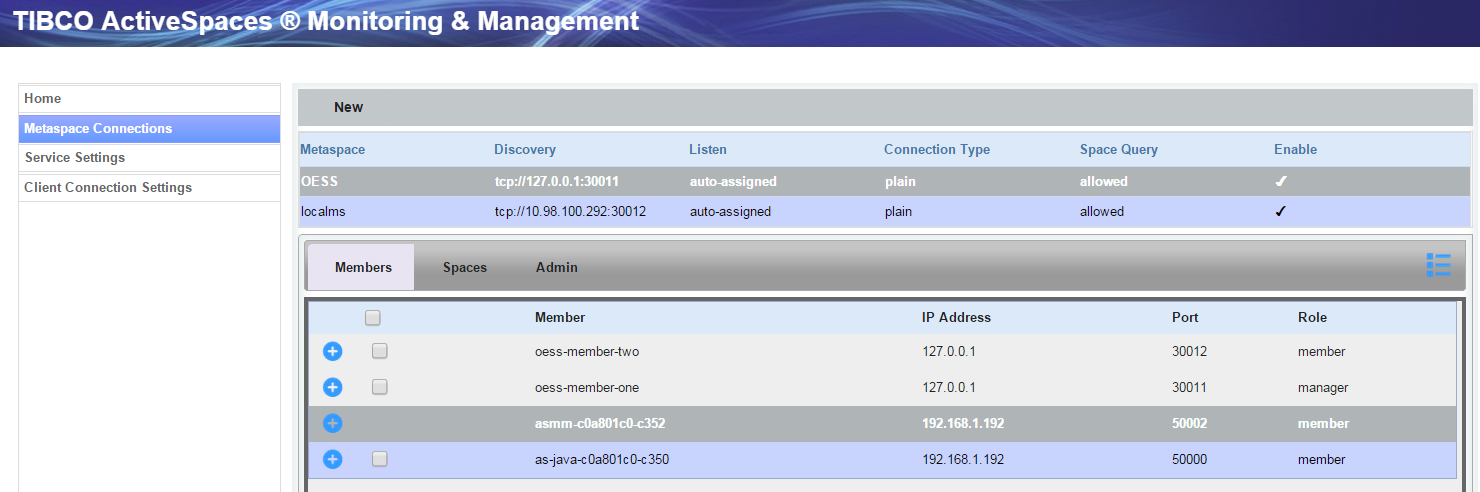
Task: Open Service Settings in the sidebar
Action: pos(150,157)
